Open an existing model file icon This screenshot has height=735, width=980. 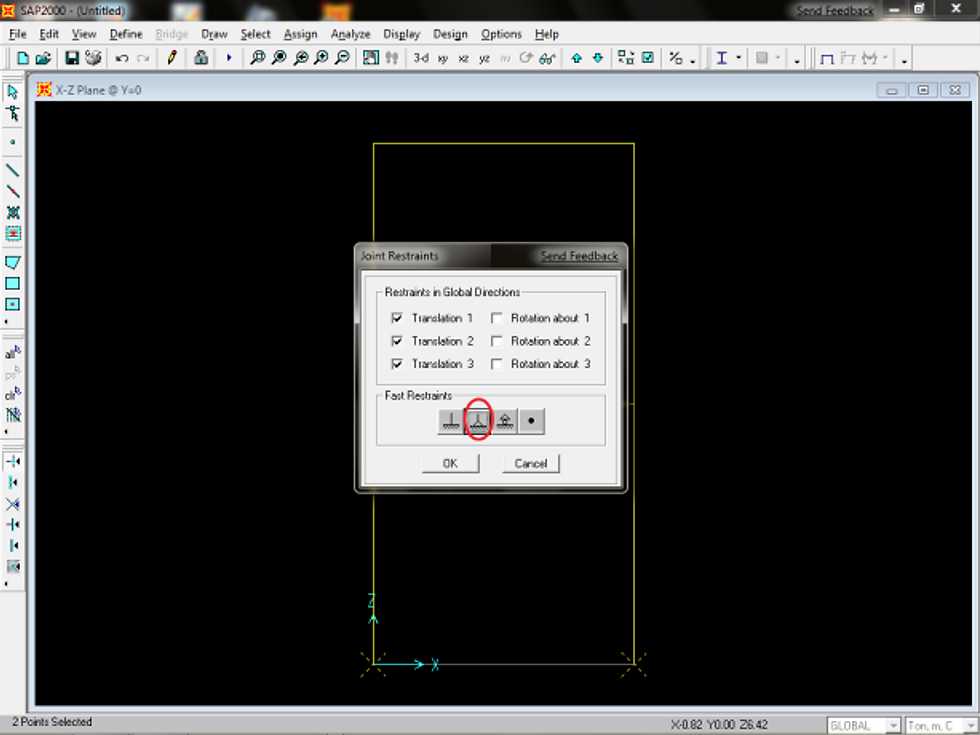pyautogui.click(x=43, y=58)
